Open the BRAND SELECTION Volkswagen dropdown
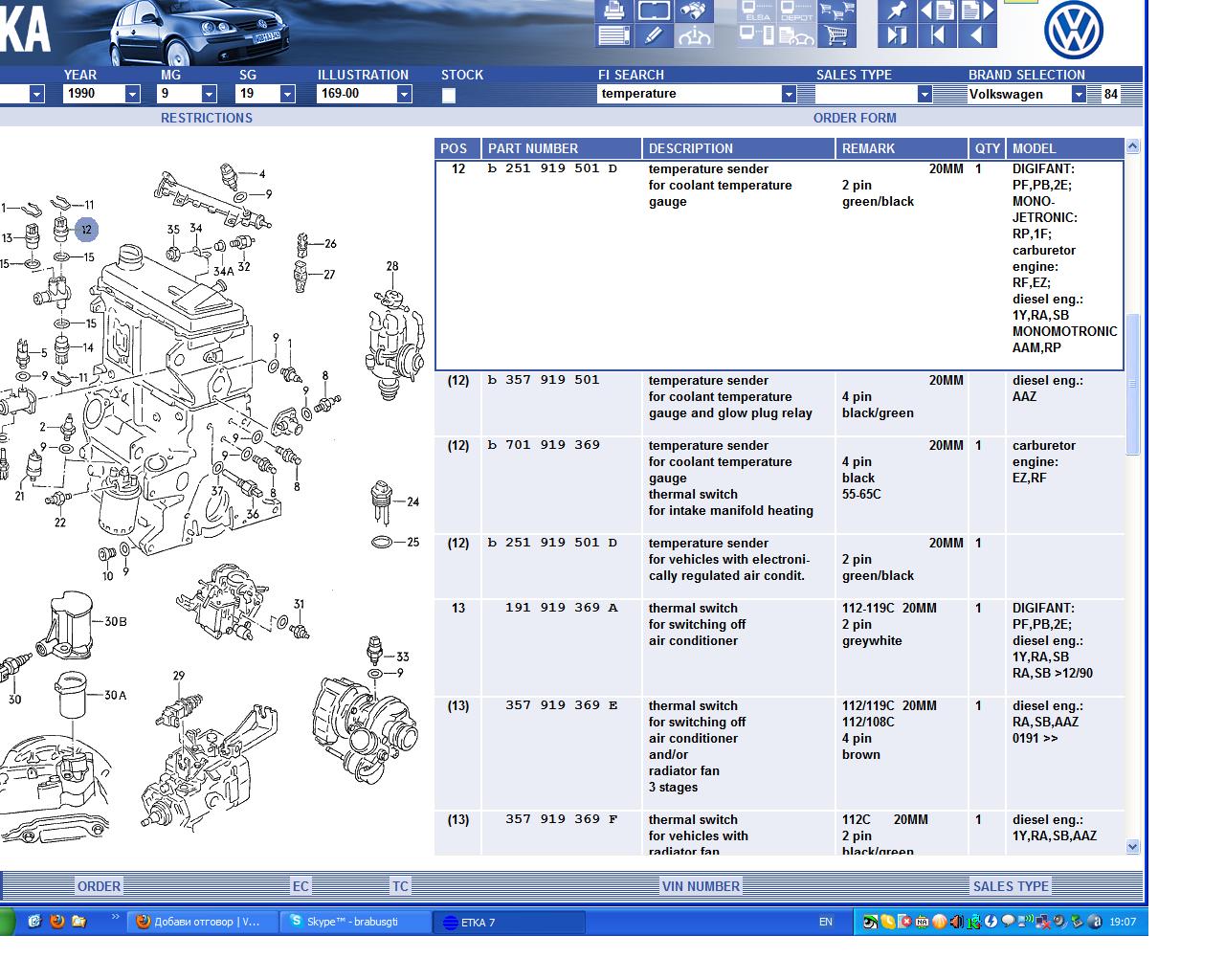The image size is (1225, 980). coord(1079,94)
